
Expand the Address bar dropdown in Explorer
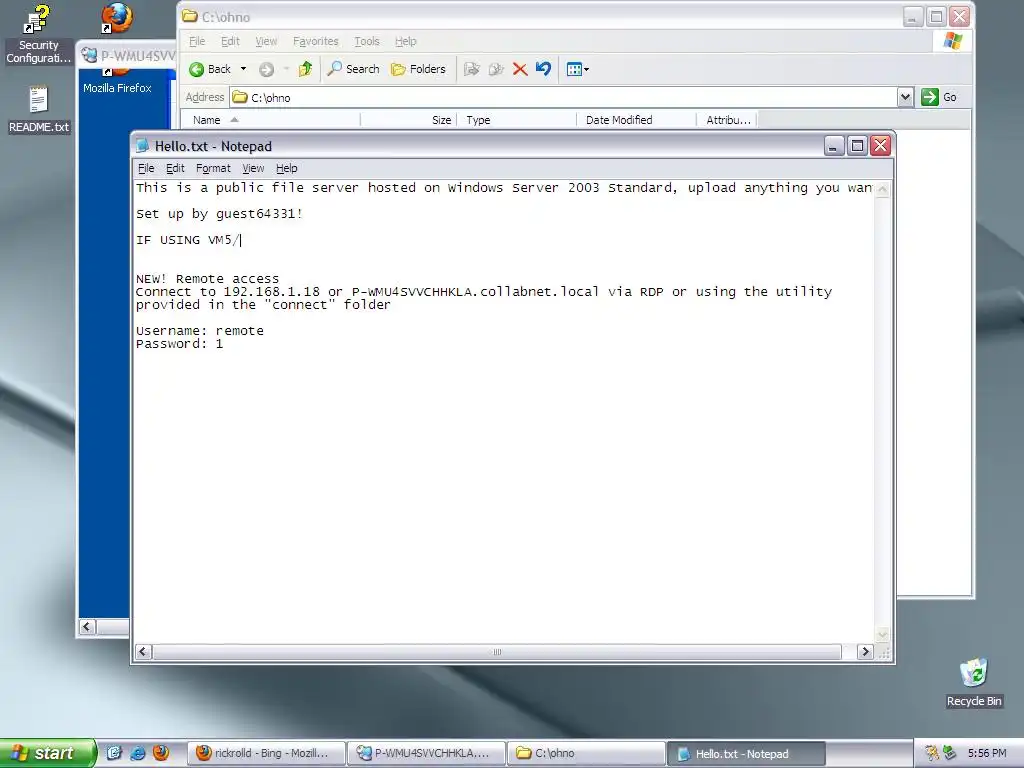tap(905, 97)
